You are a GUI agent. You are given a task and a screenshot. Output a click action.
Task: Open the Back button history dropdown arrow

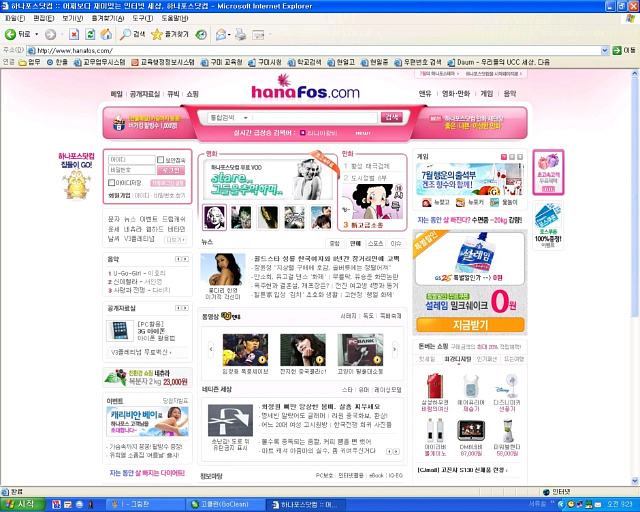tap(37, 34)
